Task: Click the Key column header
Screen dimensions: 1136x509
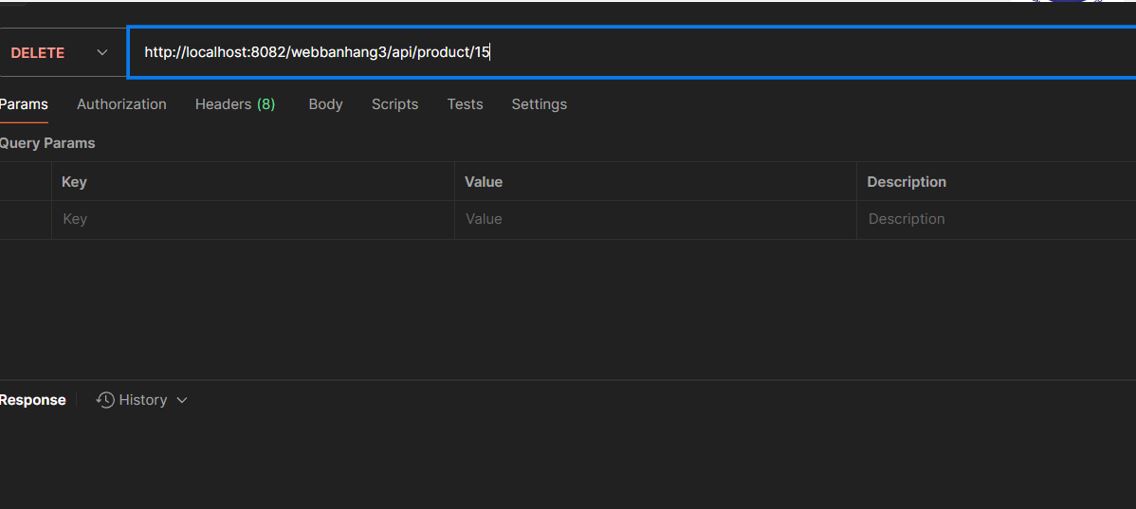Action: [x=74, y=182]
